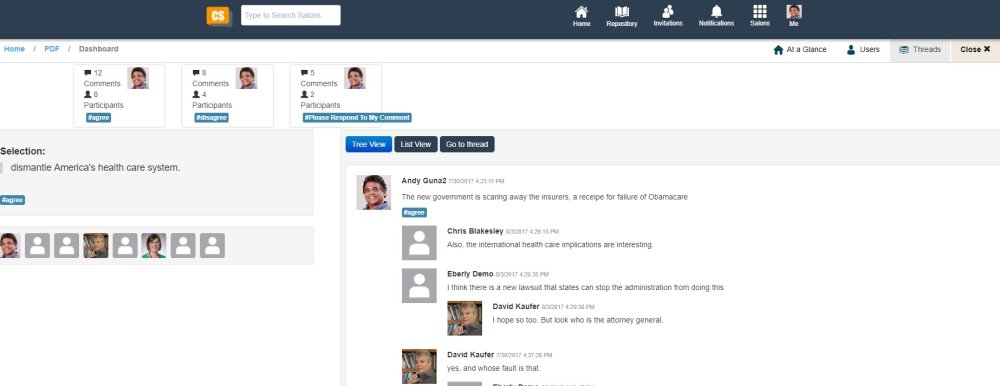Open the Notifications bell icon
The image size is (1000, 386).
[716, 11]
